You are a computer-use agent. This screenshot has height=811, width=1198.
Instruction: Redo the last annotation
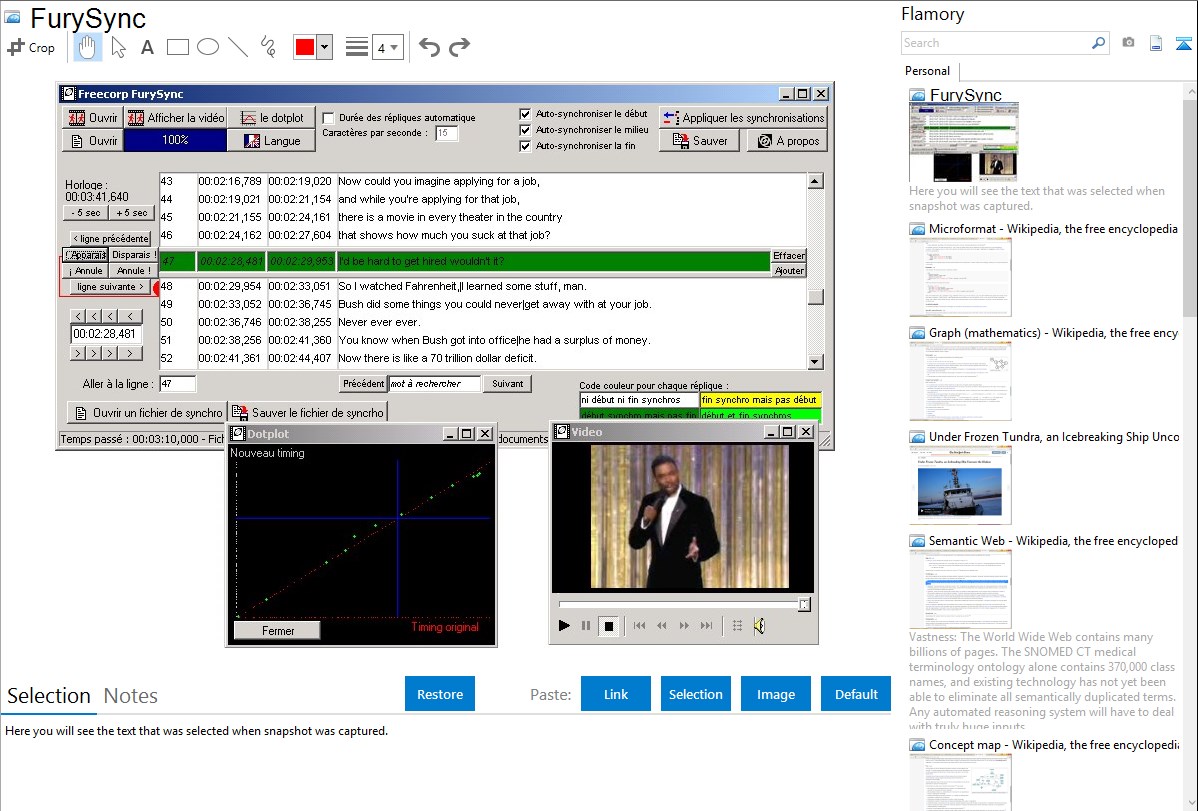tap(459, 47)
